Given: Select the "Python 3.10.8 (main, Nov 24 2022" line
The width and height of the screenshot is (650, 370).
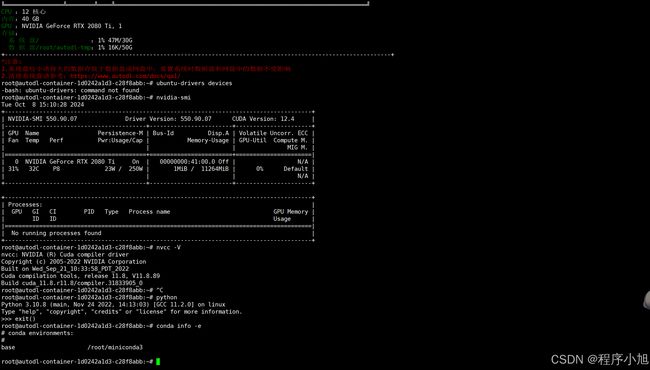Looking at the screenshot, I should click(x=113, y=304).
